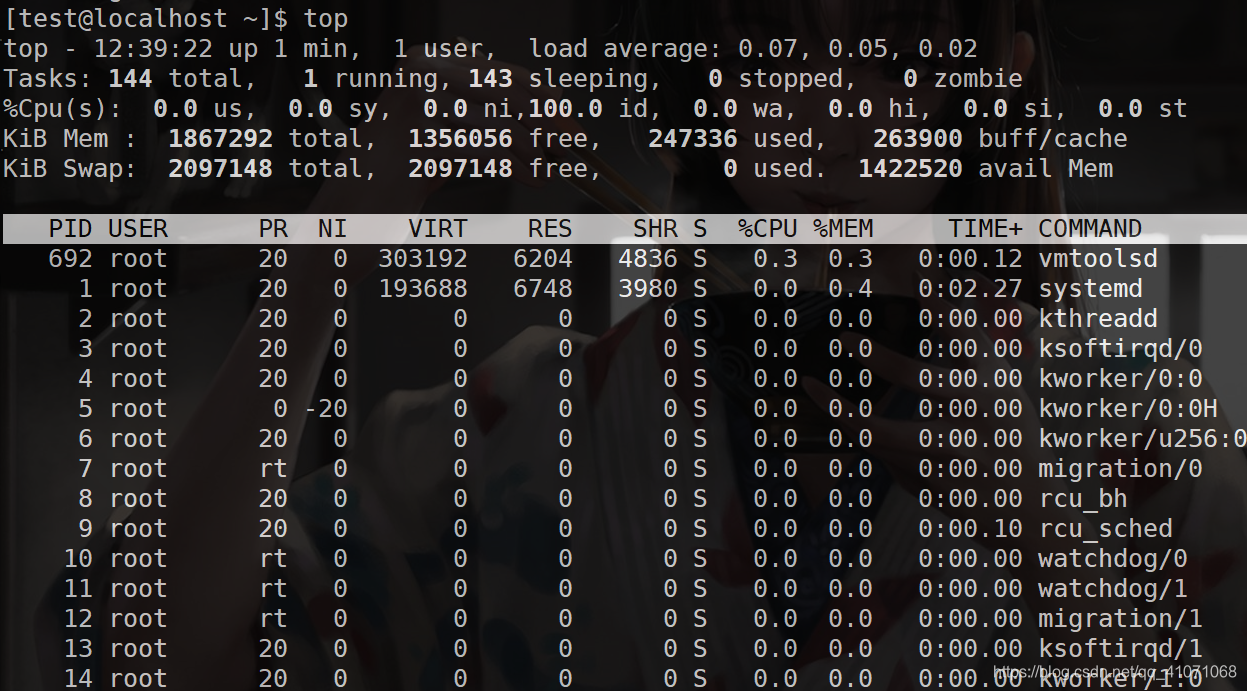Click the free memory value 1356056

(461, 139)
